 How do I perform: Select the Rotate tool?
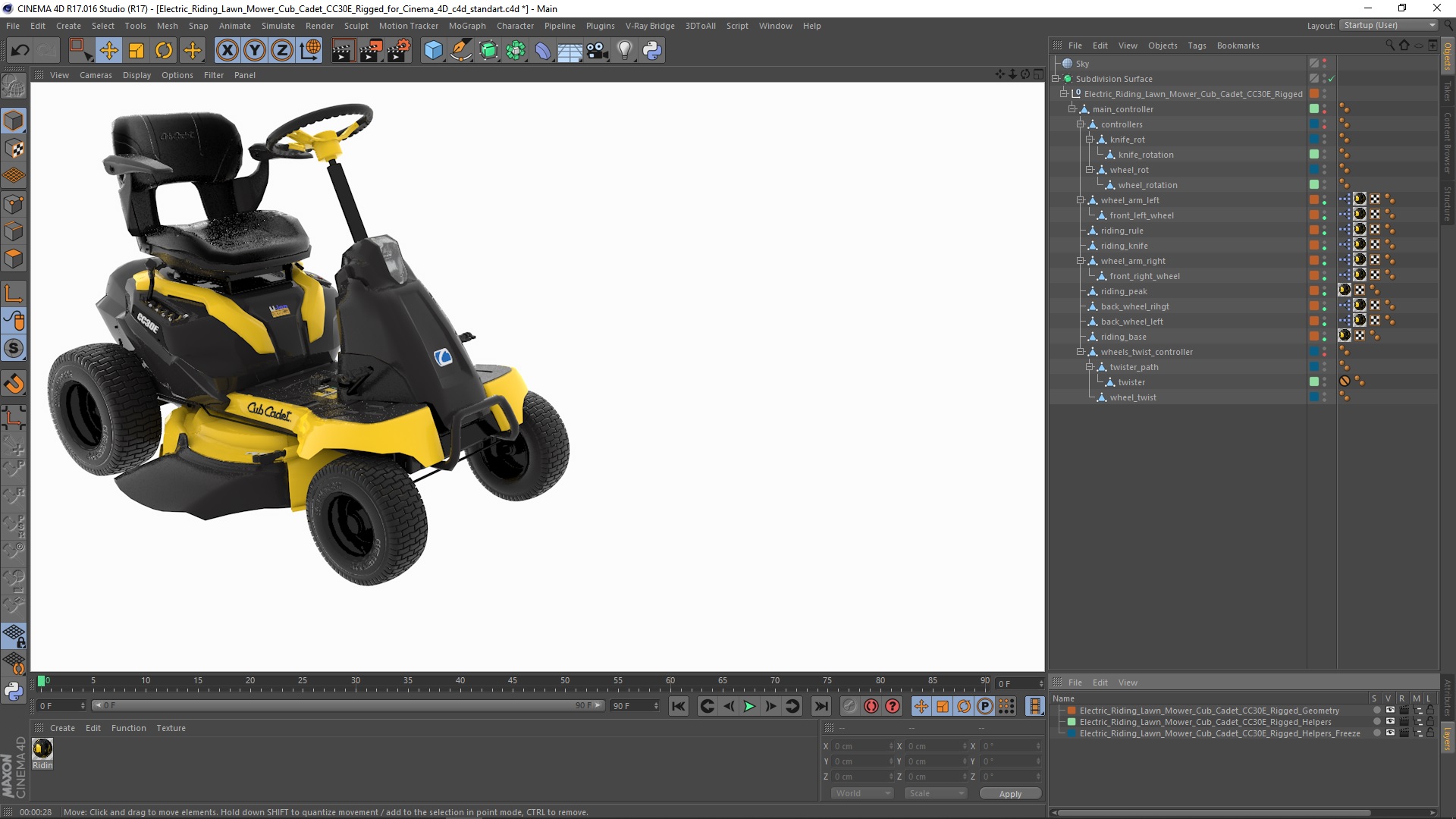[164, 51]
